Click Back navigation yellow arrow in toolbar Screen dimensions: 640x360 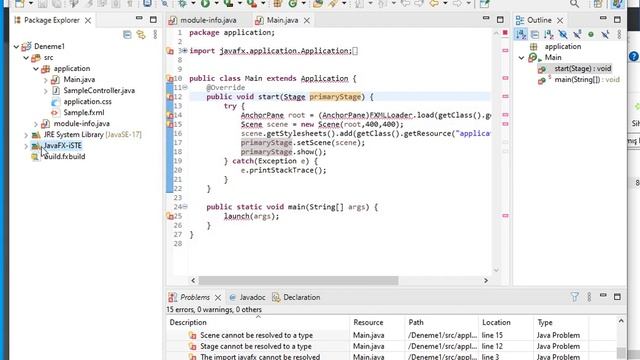(434, 4)
